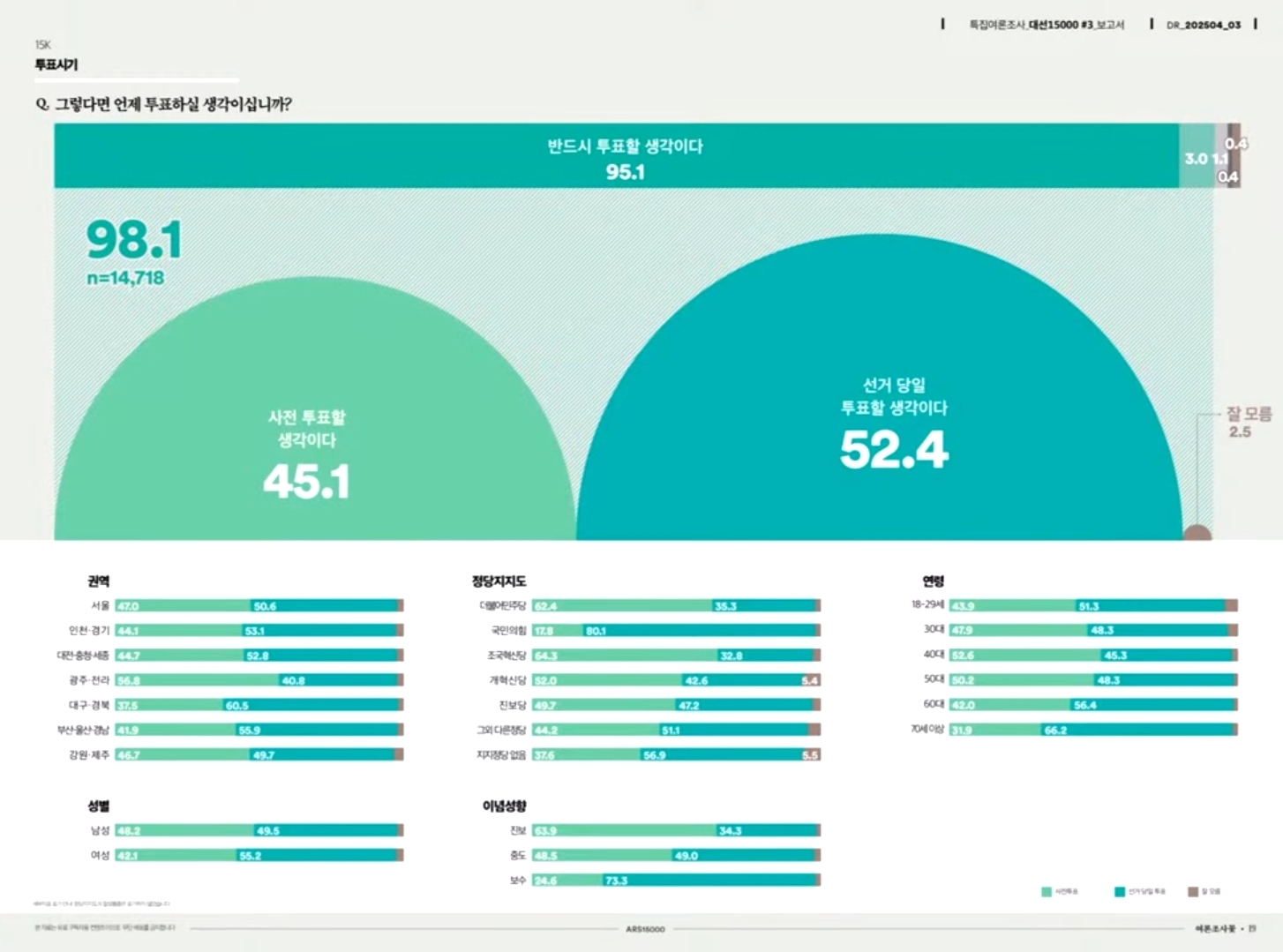Click the 'n=14,718' sample size text
Viewport: 1283px width, 952px height.
(125, 278)
